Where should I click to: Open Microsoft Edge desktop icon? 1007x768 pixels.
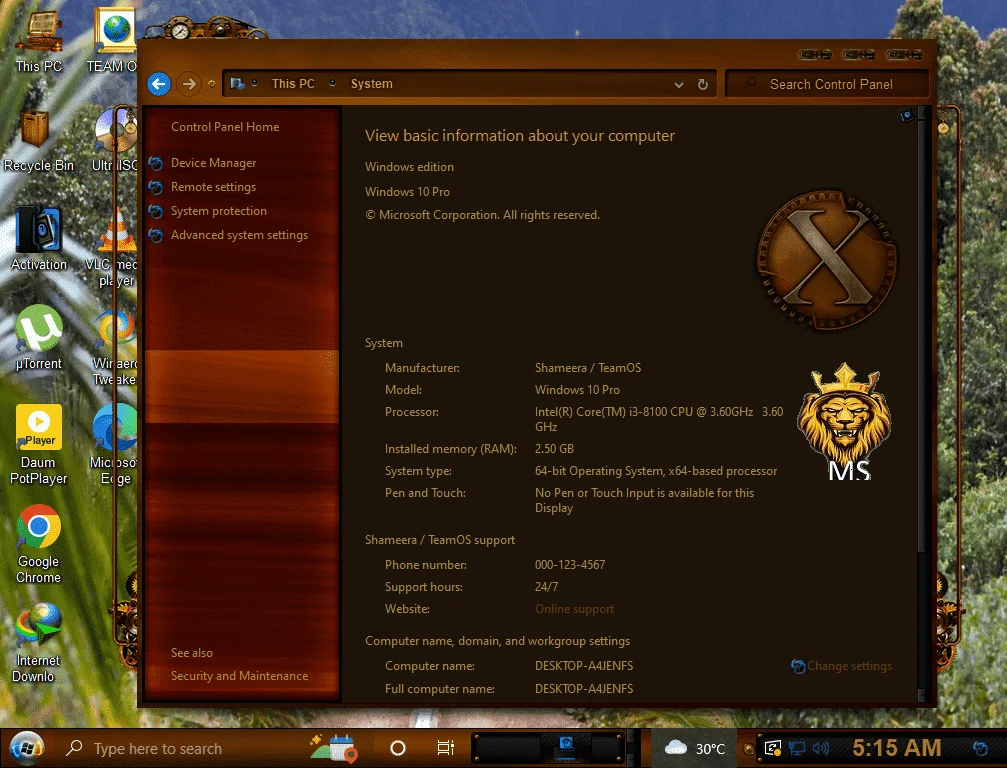[114, 444]
